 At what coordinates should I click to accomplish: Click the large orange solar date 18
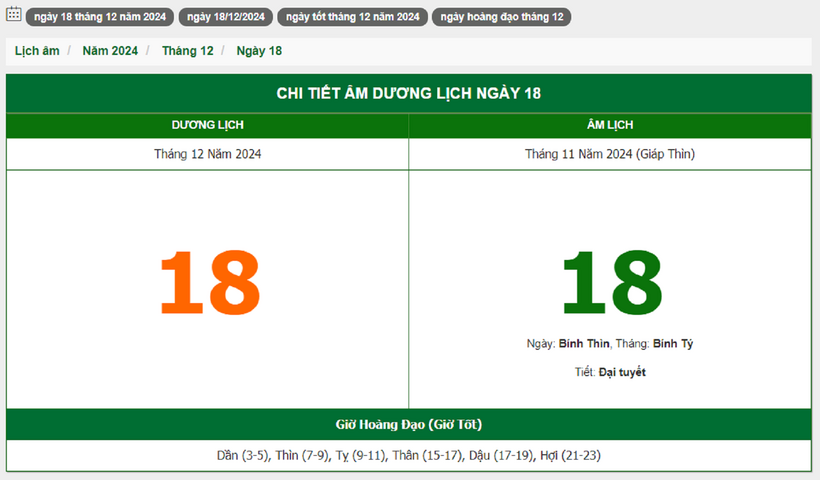tap(208, 282)
